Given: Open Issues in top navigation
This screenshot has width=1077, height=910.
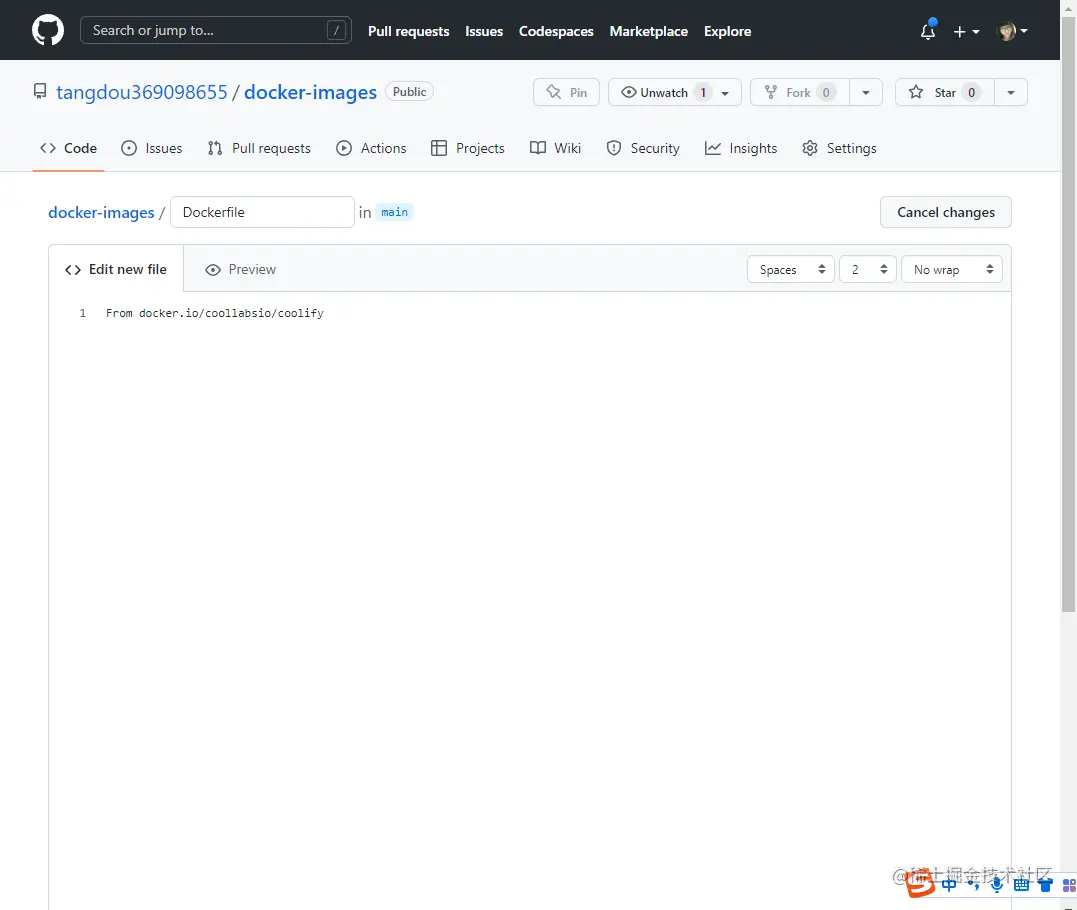Looking at the screenshot, I should 484,32.
